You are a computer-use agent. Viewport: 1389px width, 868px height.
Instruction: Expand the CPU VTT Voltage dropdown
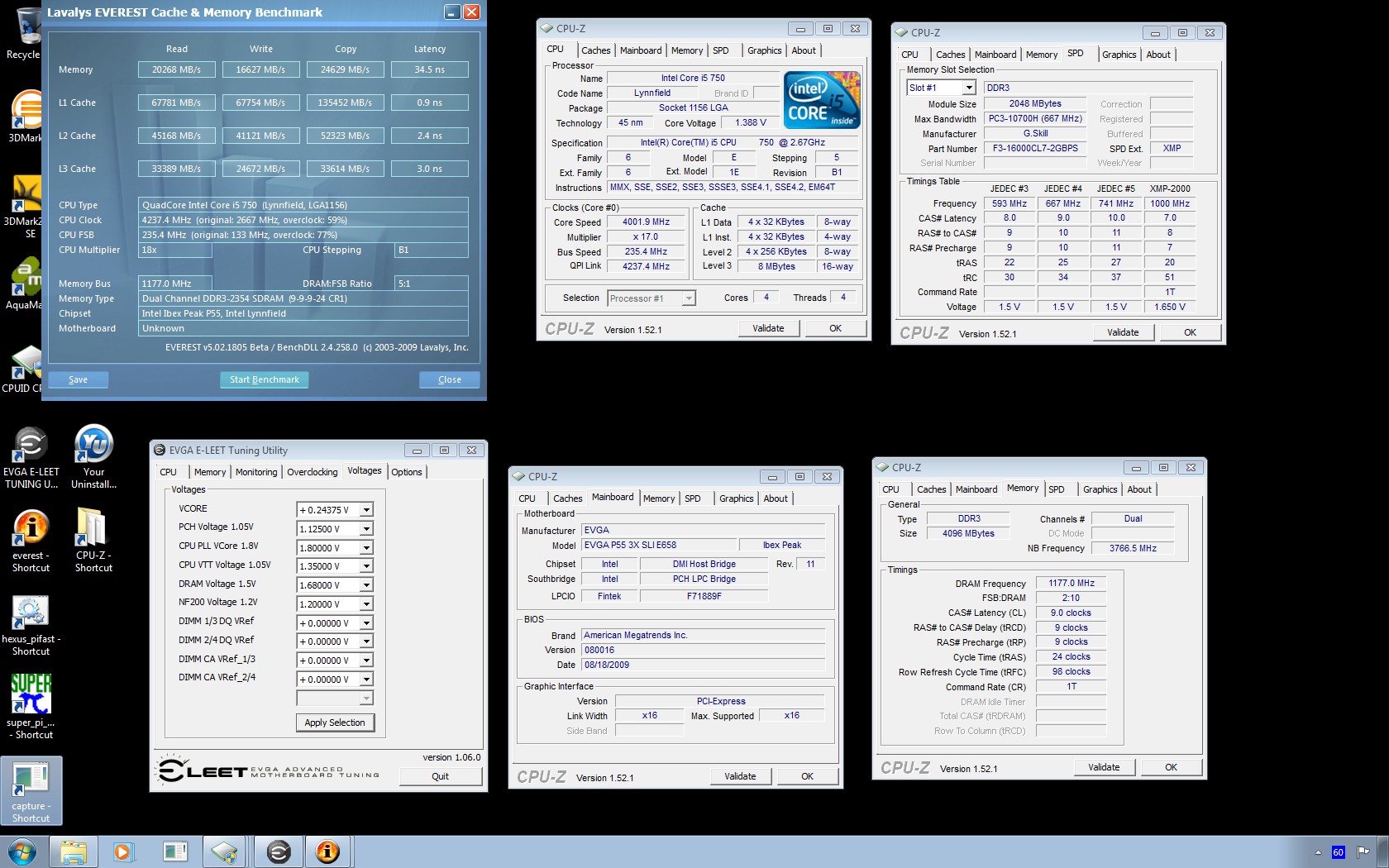(x=366, y=566)
